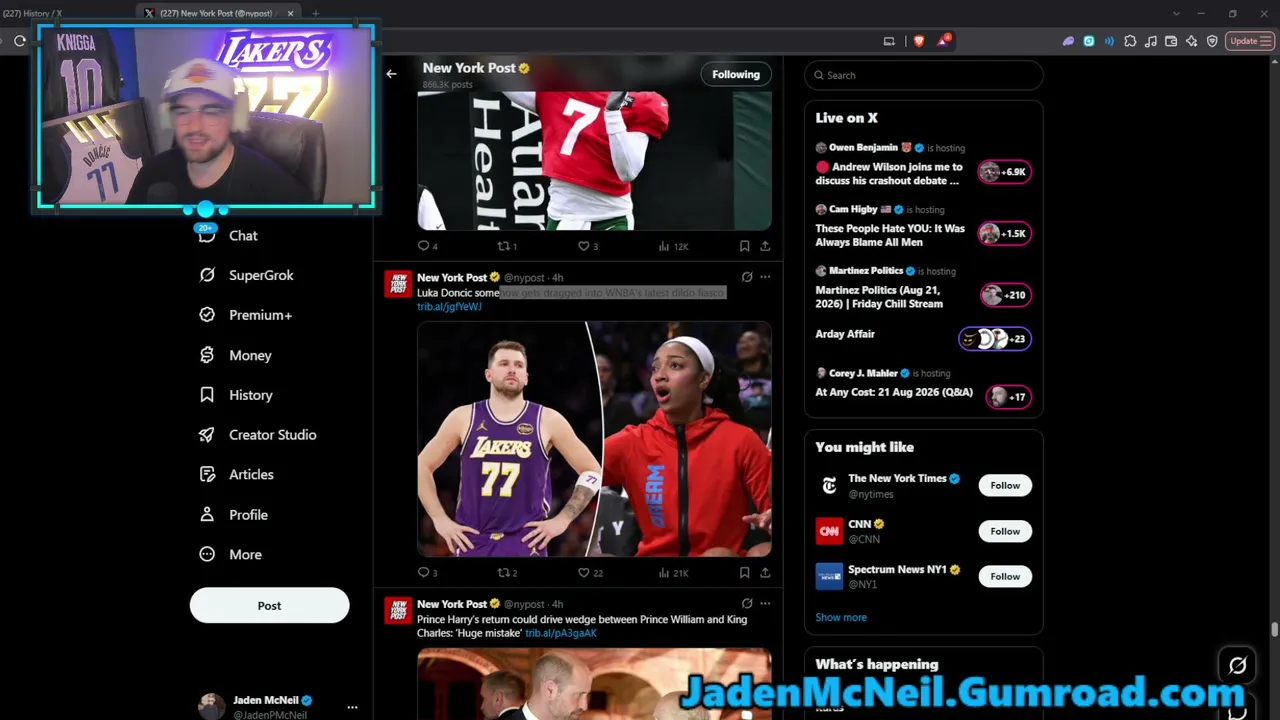Click Show more under You might like

841,617
